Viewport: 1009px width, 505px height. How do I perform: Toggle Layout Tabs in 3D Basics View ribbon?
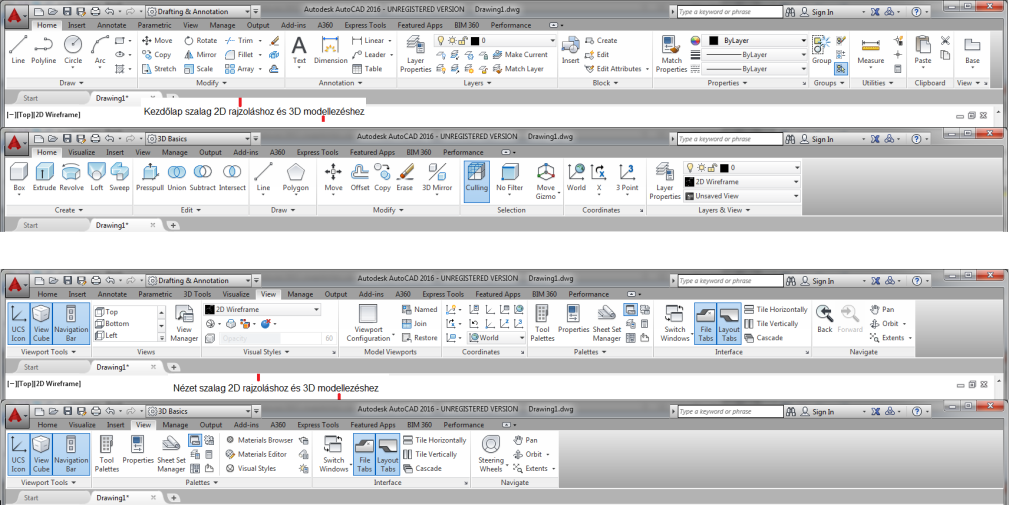tap(388, 454)
